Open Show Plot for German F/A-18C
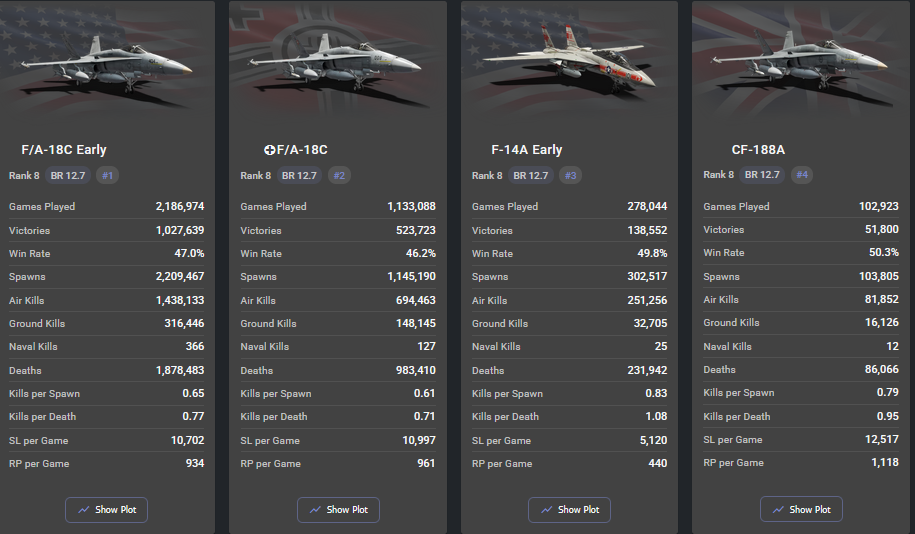Viewport: 915px width, 534px height. point(338,510)
